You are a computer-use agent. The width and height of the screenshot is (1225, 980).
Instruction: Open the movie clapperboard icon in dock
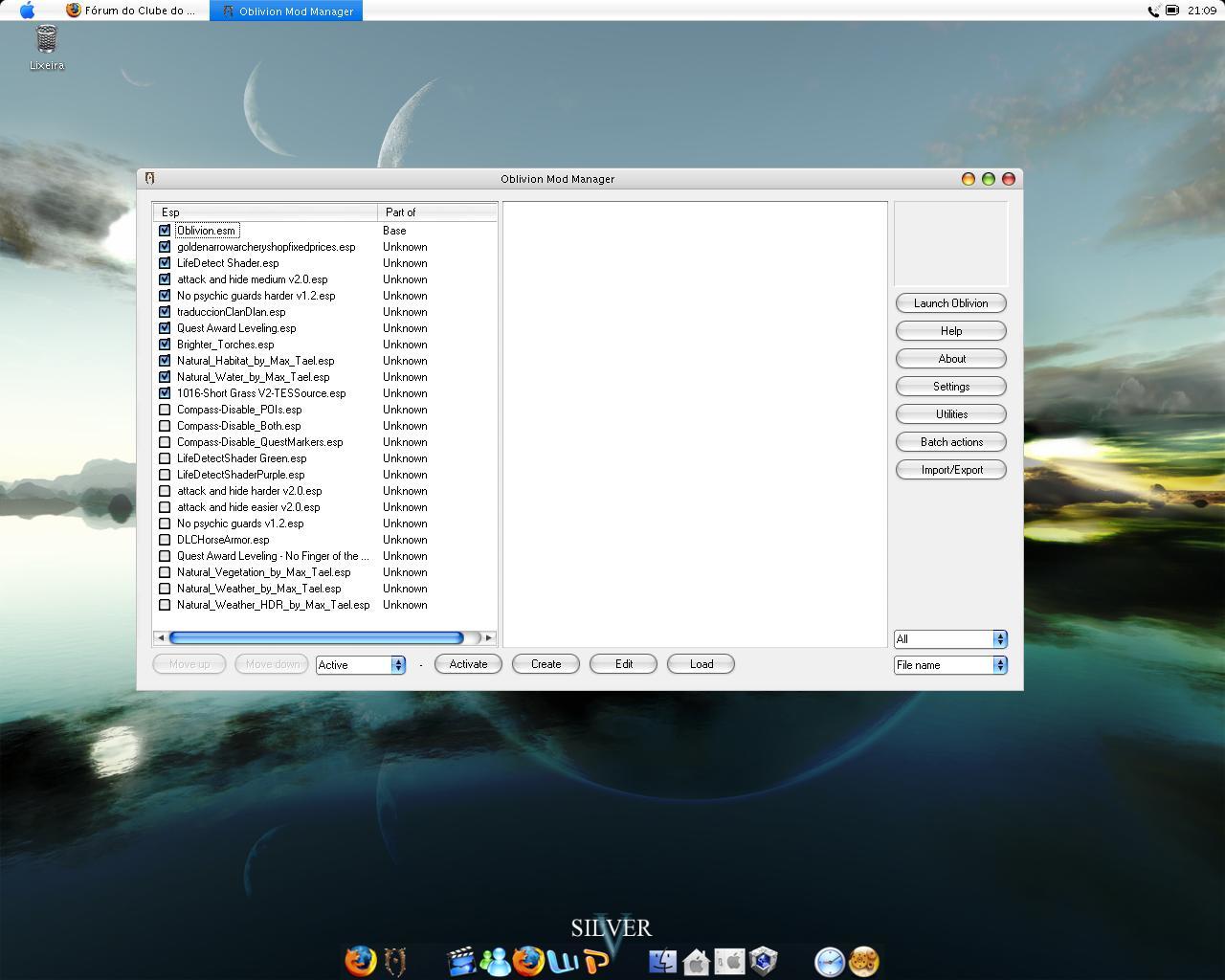(x=461, y=961)
